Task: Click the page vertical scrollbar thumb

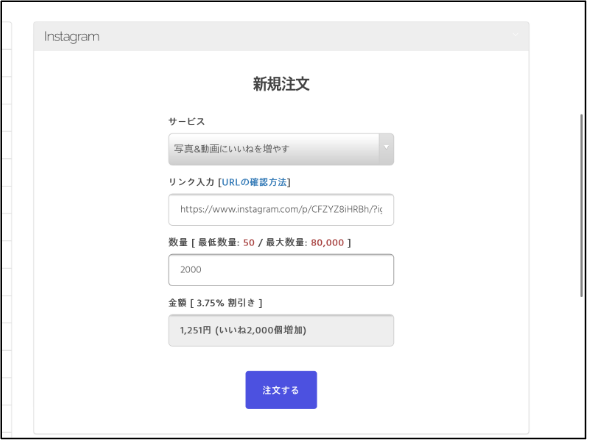Action: [581, 206]
